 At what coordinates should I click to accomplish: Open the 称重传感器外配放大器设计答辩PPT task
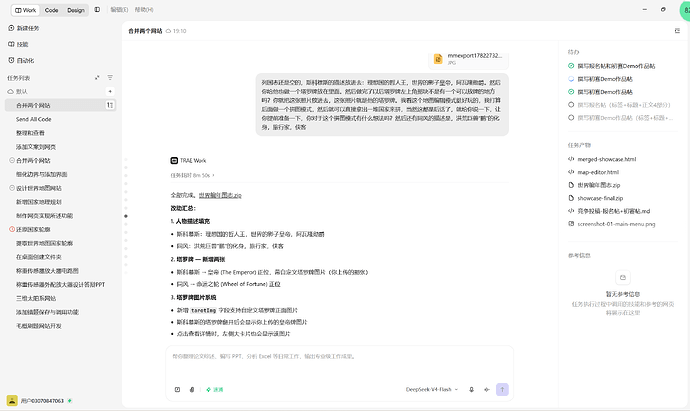click(61, 285)
